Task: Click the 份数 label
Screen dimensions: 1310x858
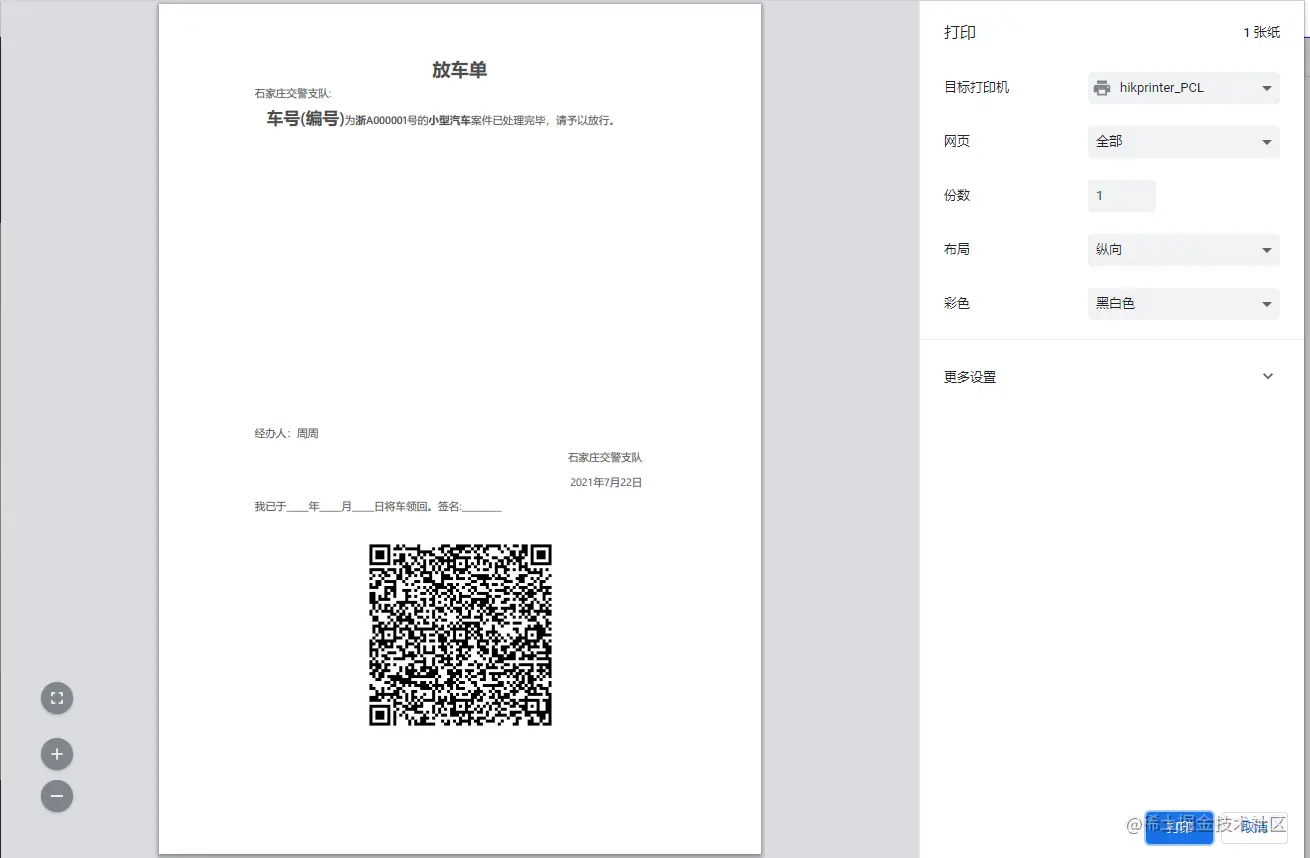Action: [957, 196]
